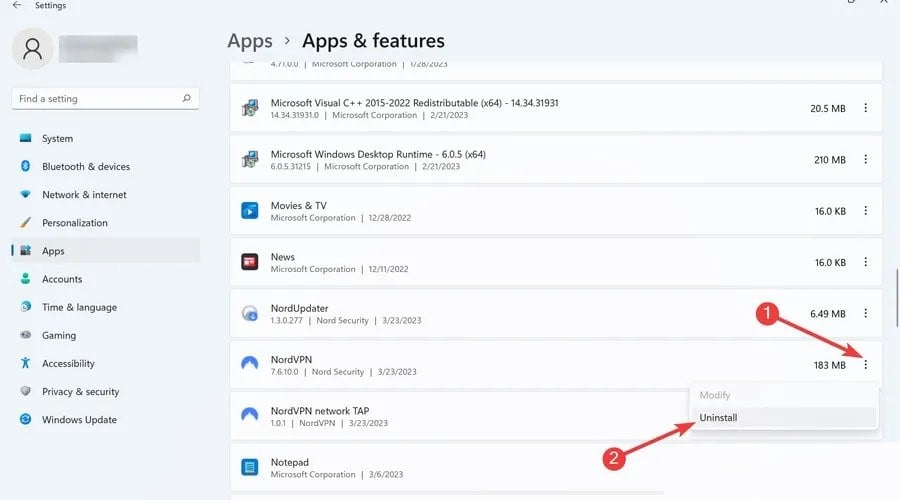This screenshot has height=500, width=900.
Task: Click the News title text
Action: pos(283,257)
